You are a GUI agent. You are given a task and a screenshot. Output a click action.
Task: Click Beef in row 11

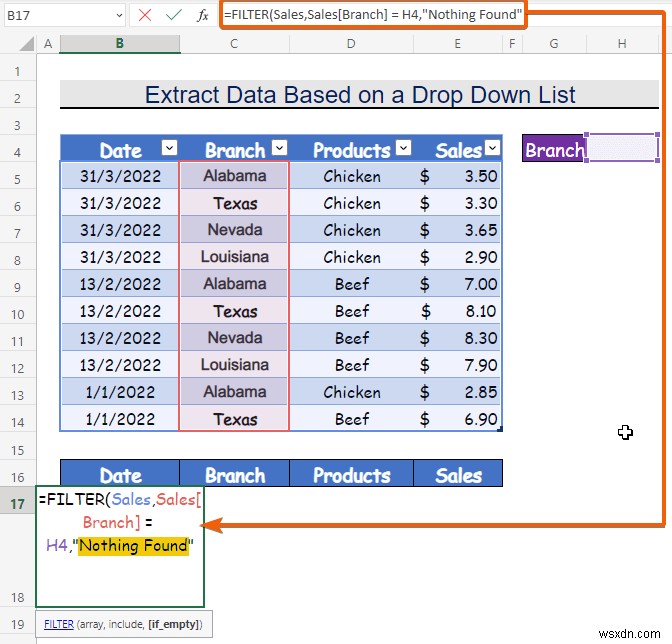pyautogui.click(x=352, y=338)
